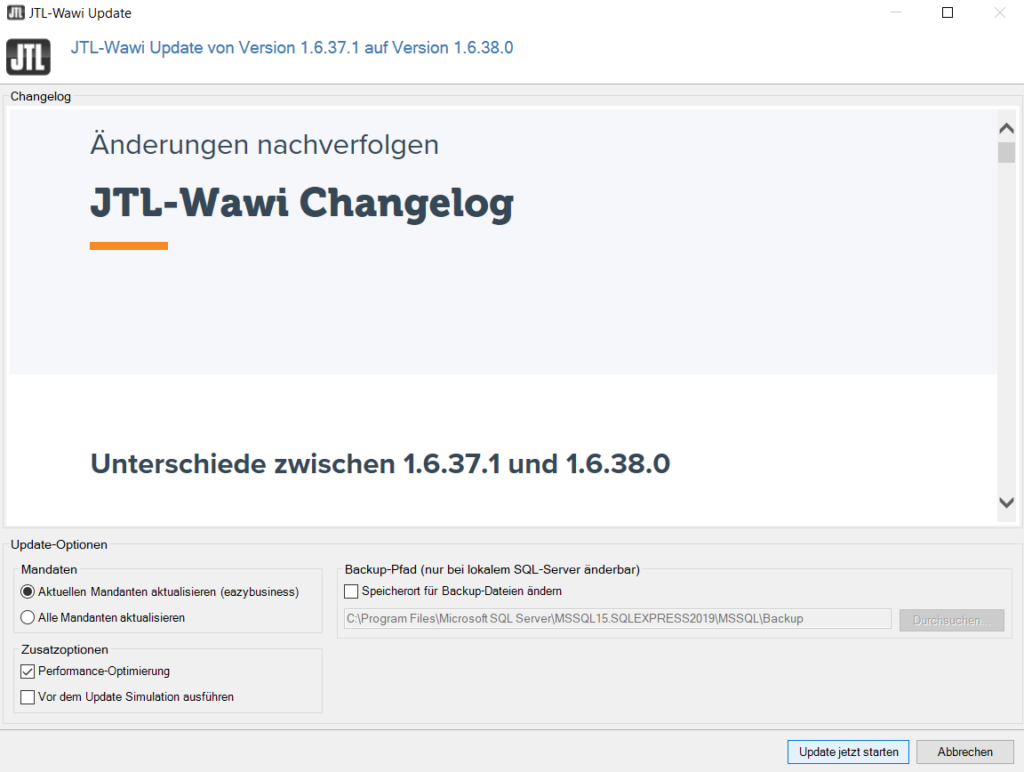Click the large JTL logo below the title bar

(x=28, y=57)
